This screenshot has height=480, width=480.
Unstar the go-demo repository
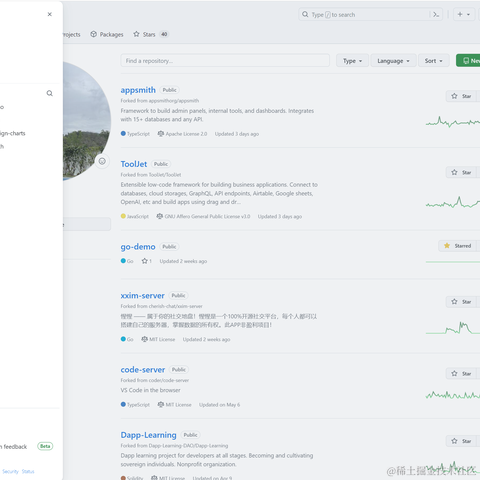[458, 246]
